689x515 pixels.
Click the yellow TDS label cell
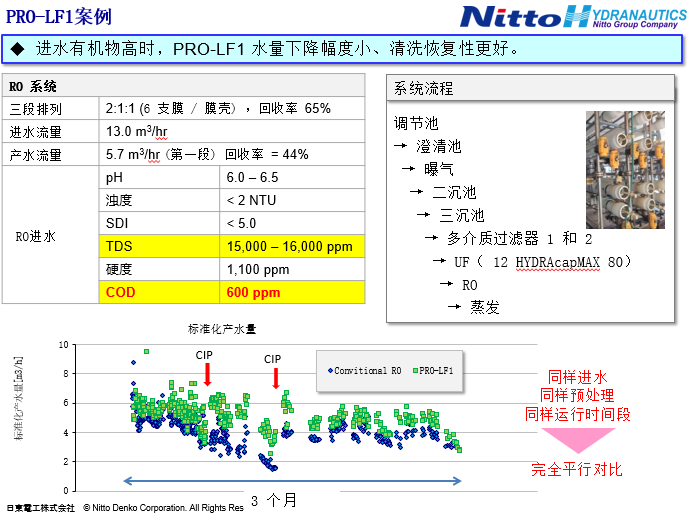tap(159, 246)
